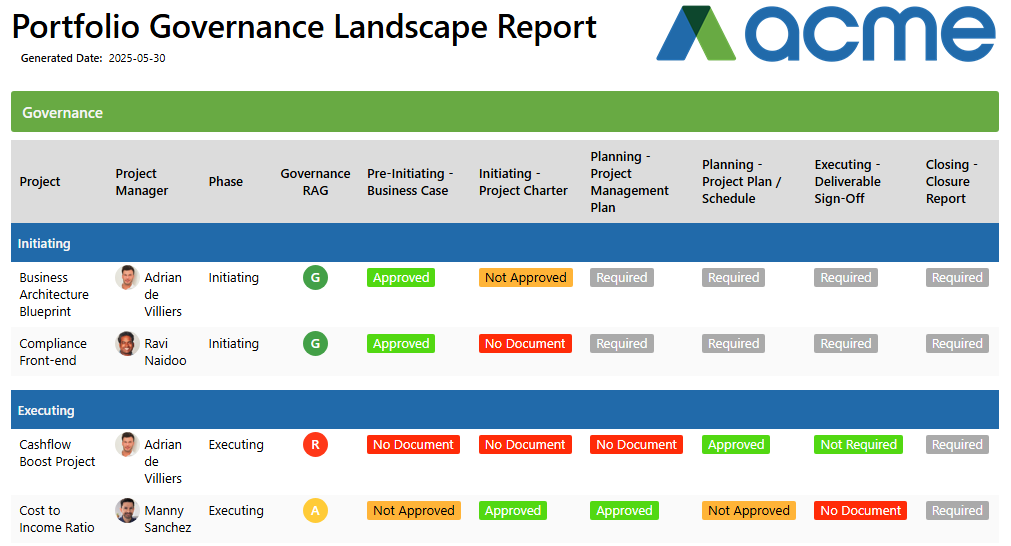Click green G RAG indicator for Compliance Front-end
Viewport: 1011px width, 546px height.
click(x=315, y=344)
